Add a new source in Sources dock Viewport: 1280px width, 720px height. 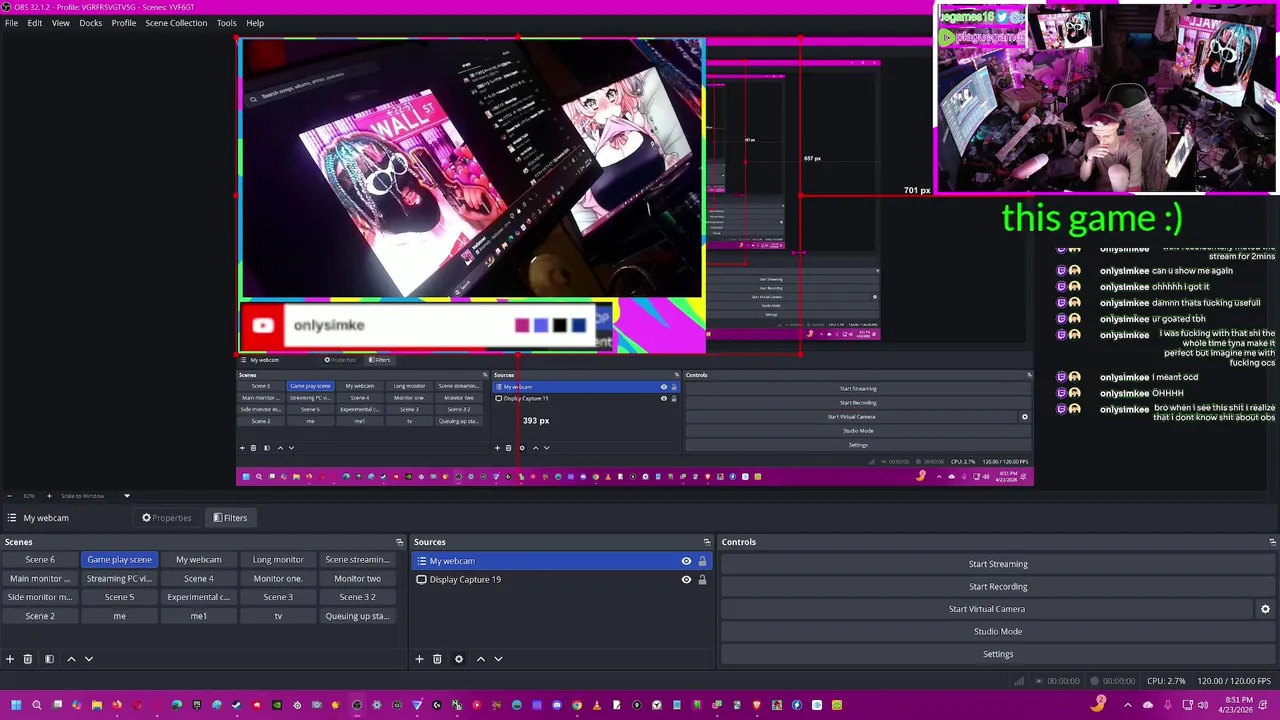point(419,659)
